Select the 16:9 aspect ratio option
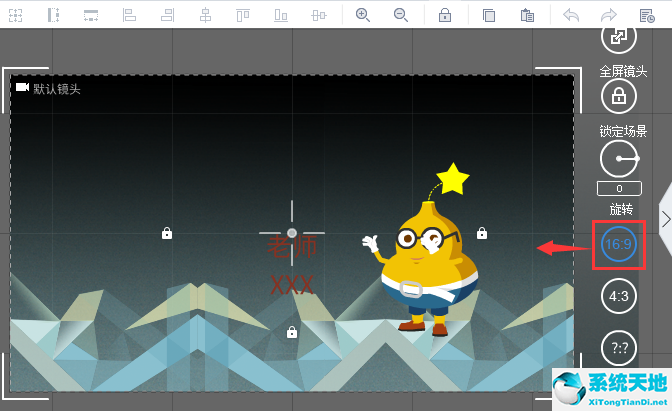The height and width of the screenshot is (411, 672). tap(619, 243)
